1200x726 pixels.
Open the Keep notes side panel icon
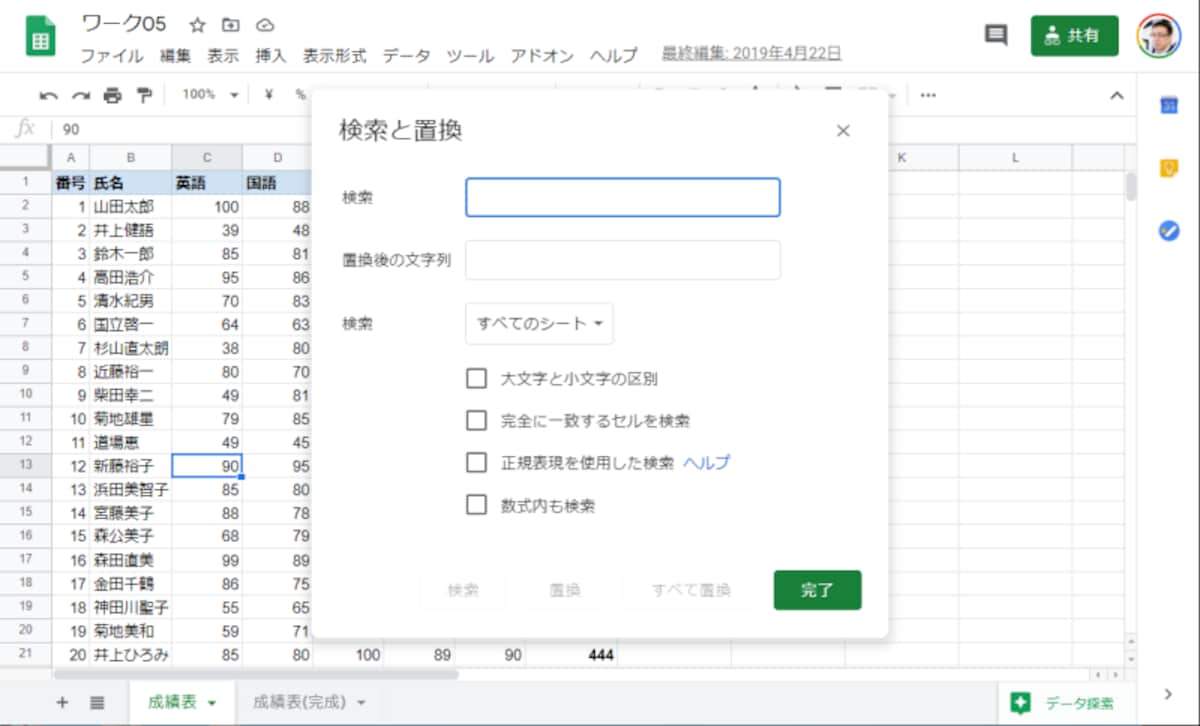pyautogui.click(x=1169, y=168)
